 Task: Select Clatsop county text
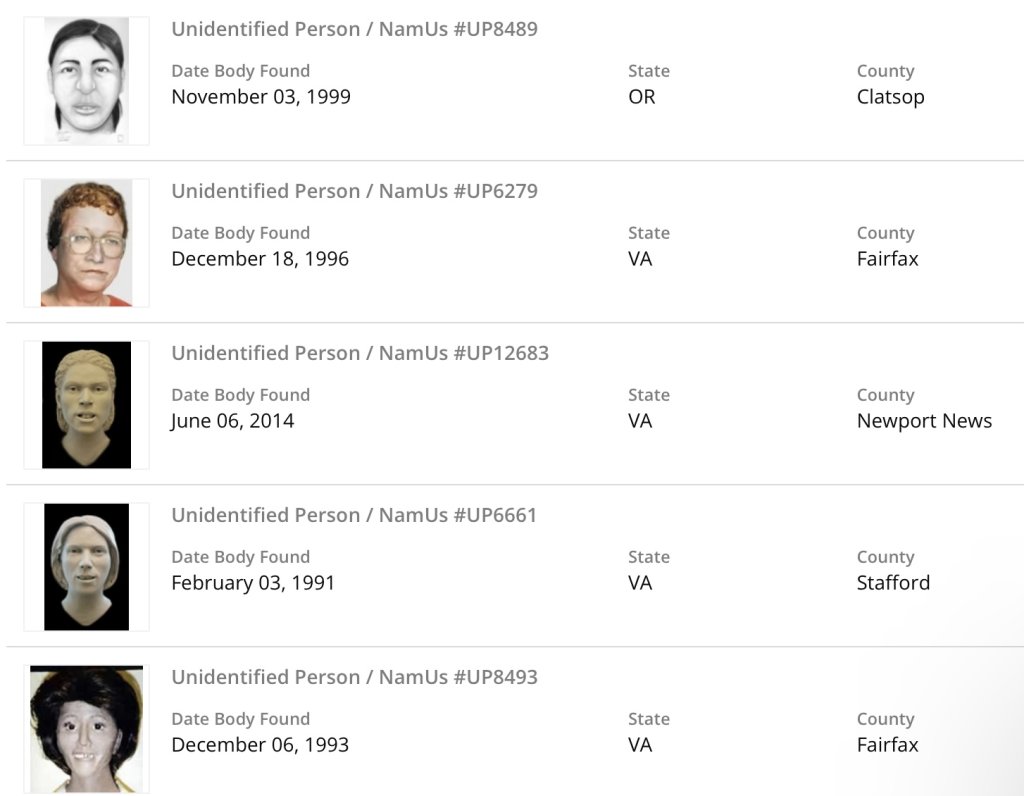point(890,97)
